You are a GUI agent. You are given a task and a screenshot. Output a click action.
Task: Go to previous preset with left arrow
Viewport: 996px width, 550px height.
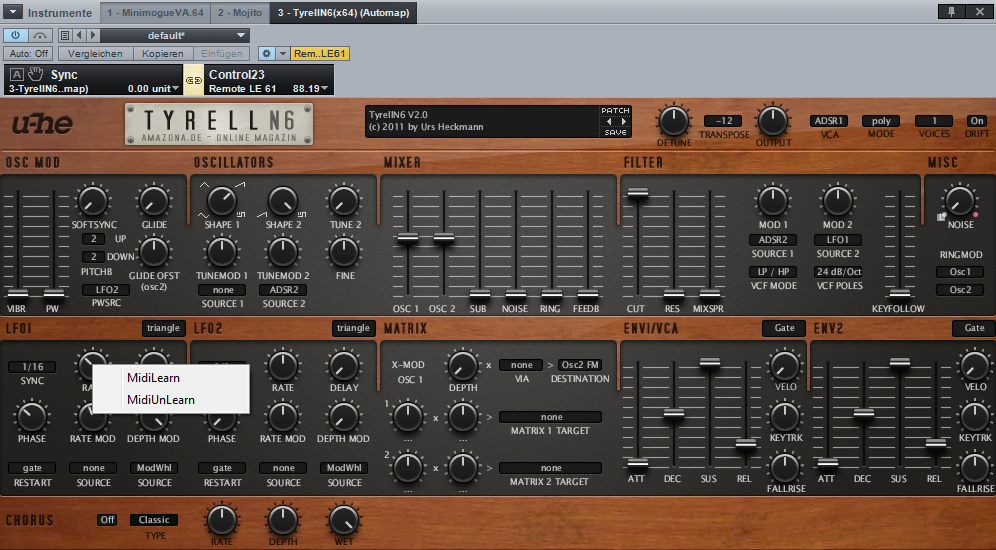[79, 36]
